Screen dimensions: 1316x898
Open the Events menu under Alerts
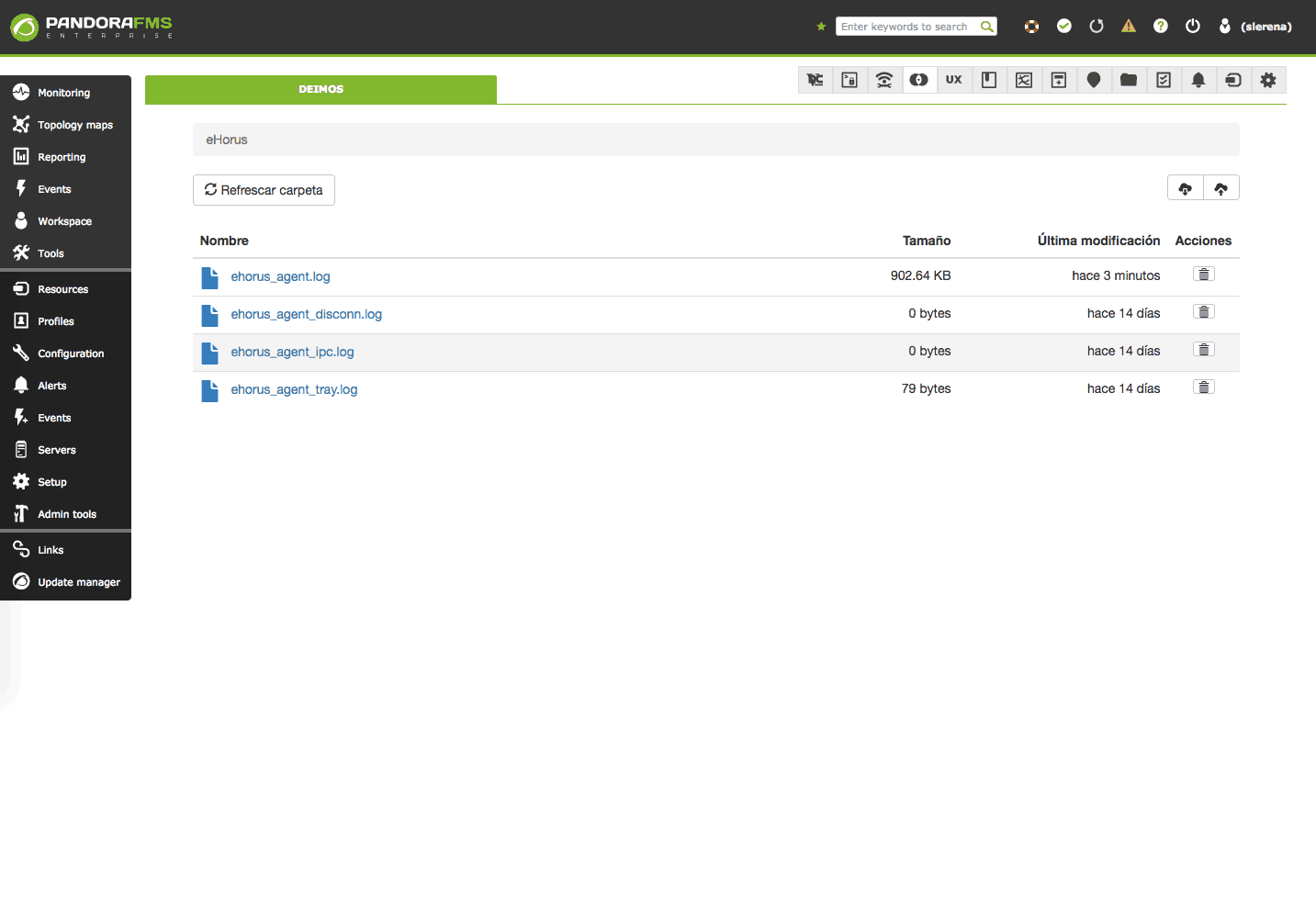pos(65,418)
